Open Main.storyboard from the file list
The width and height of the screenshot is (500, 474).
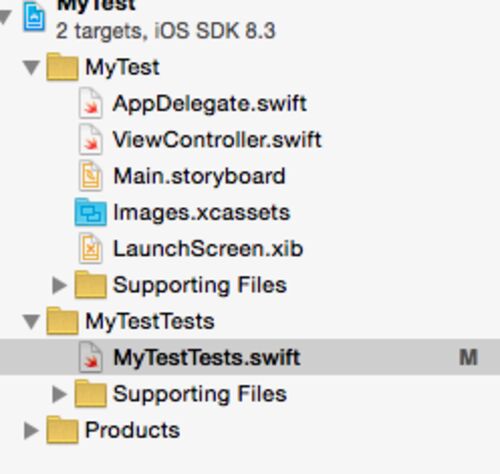point(199,176)
